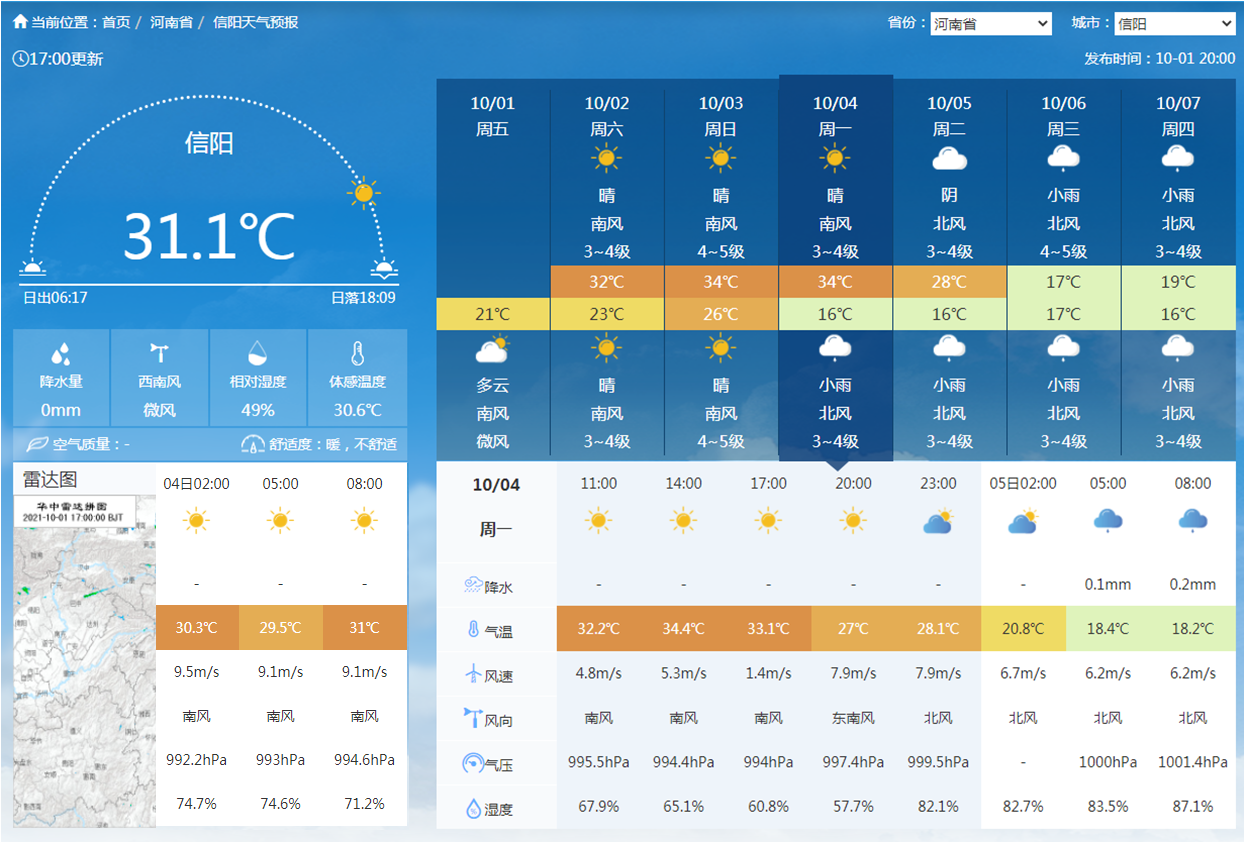Image resolution: width=1245 pixels, height=843 pixels.
Task: Go to 首页 in the breadcrumb
Action: pos(116,22)
